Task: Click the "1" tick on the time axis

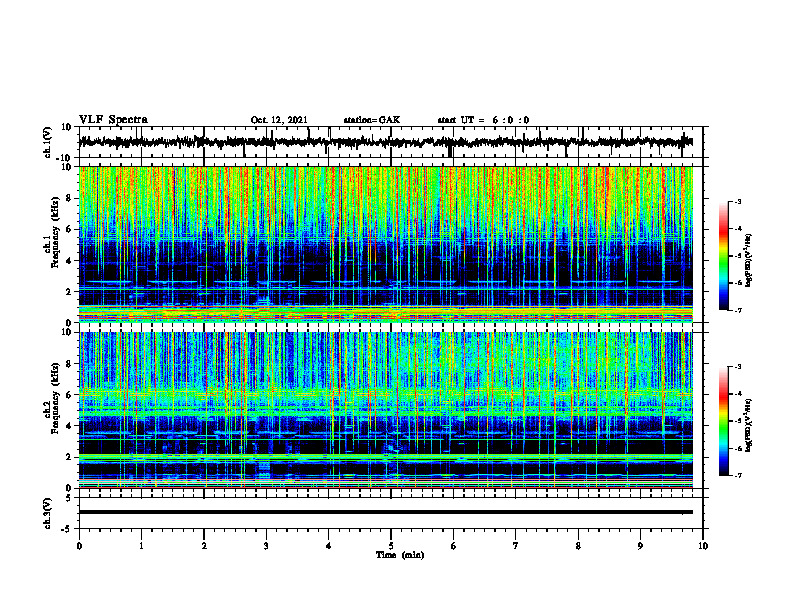Action: click(x=141, y=546)
